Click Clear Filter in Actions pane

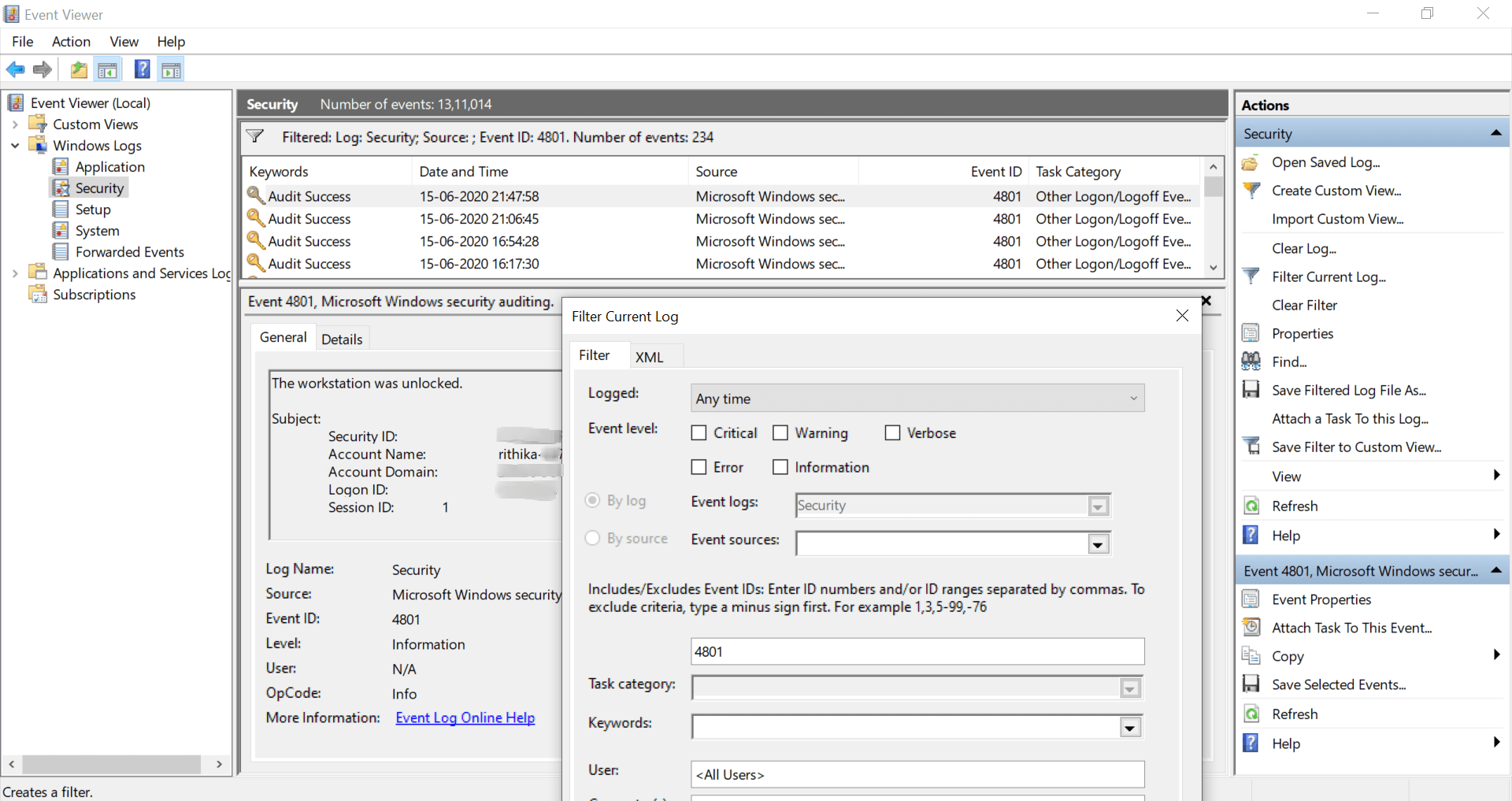1304,305
